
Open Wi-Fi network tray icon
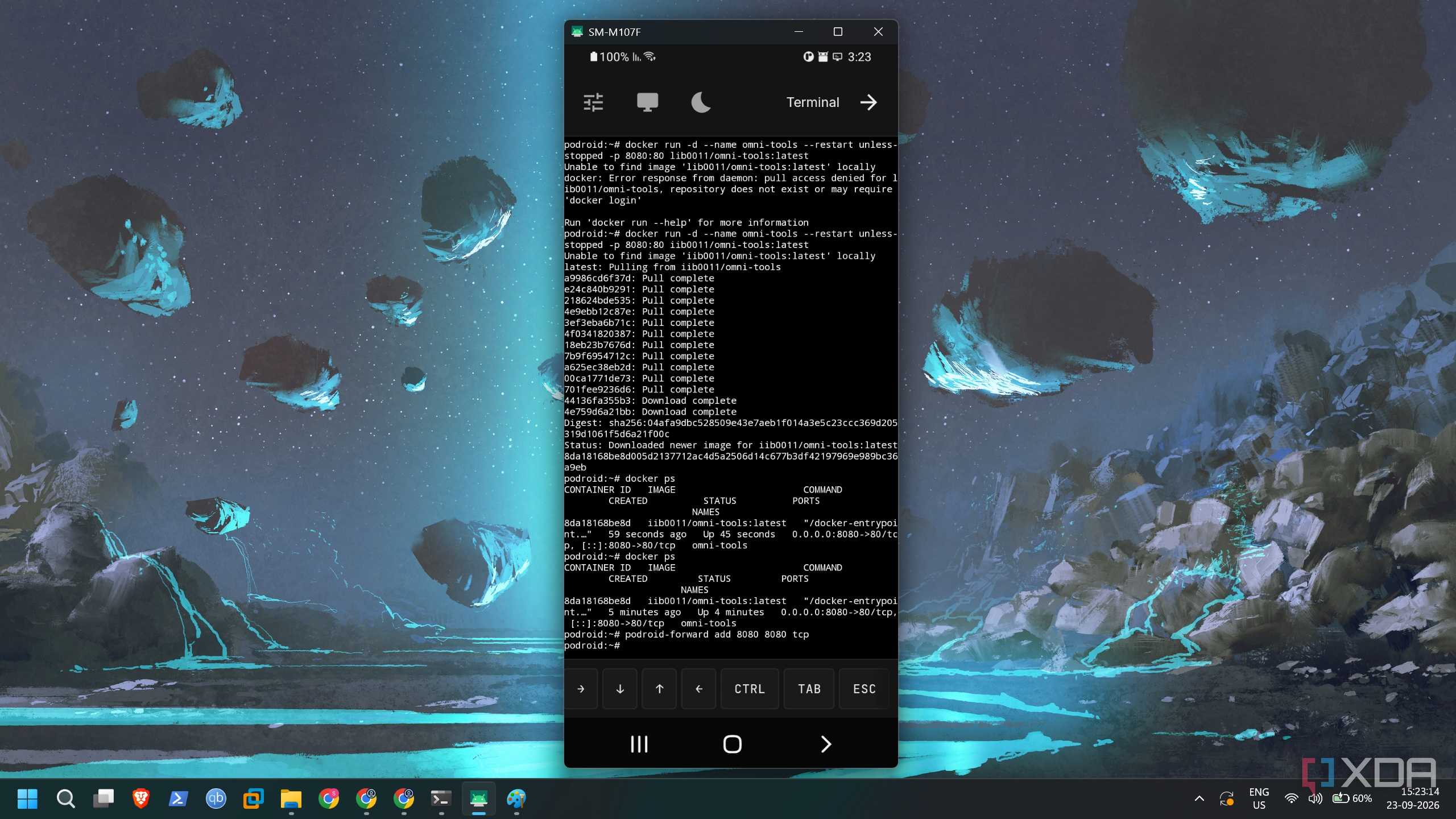tap(1292, 799)
